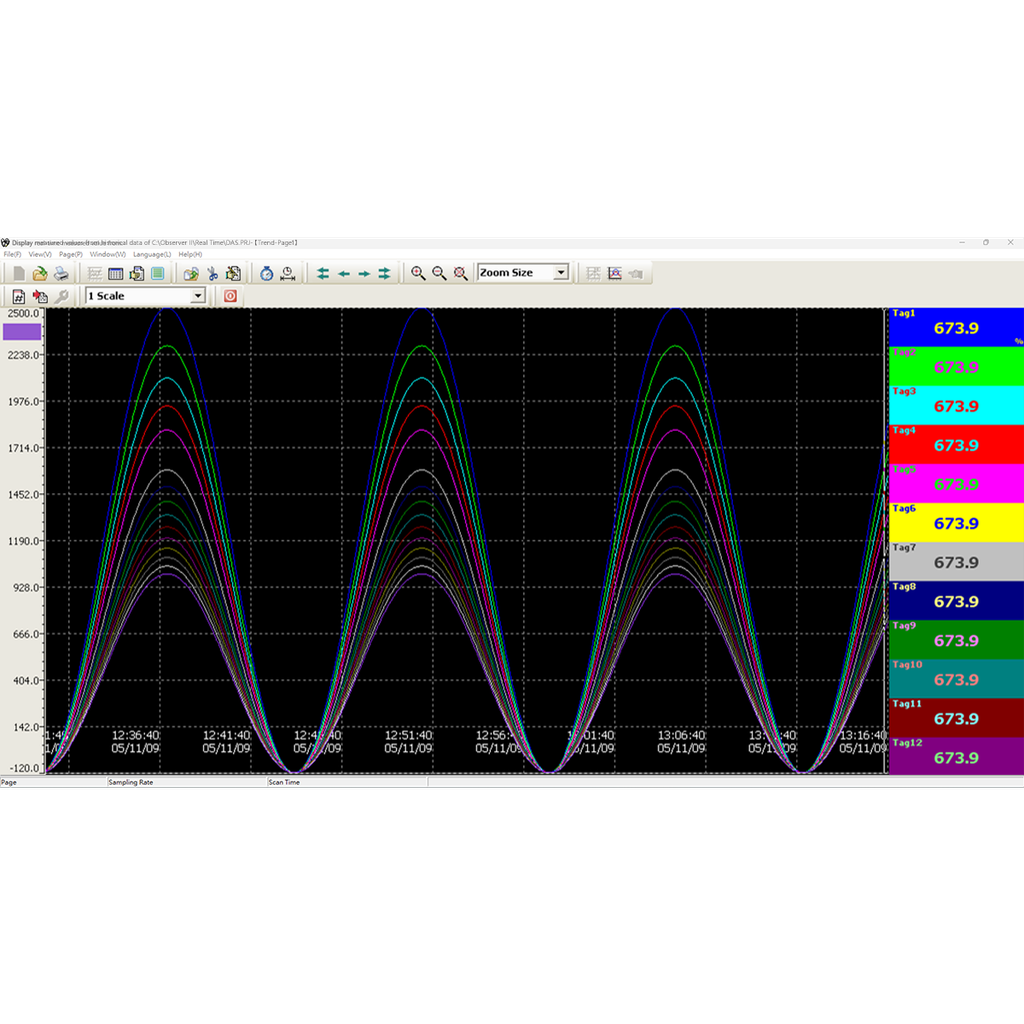Zoom in on the trend chart
The width and height of the screenshot is (1024, 1024).
[417, 273]
